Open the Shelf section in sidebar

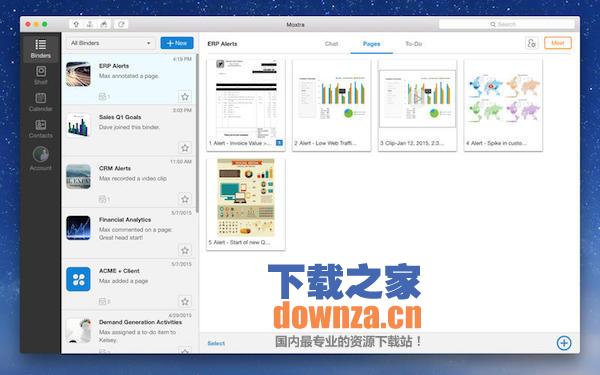coord(41,75)
